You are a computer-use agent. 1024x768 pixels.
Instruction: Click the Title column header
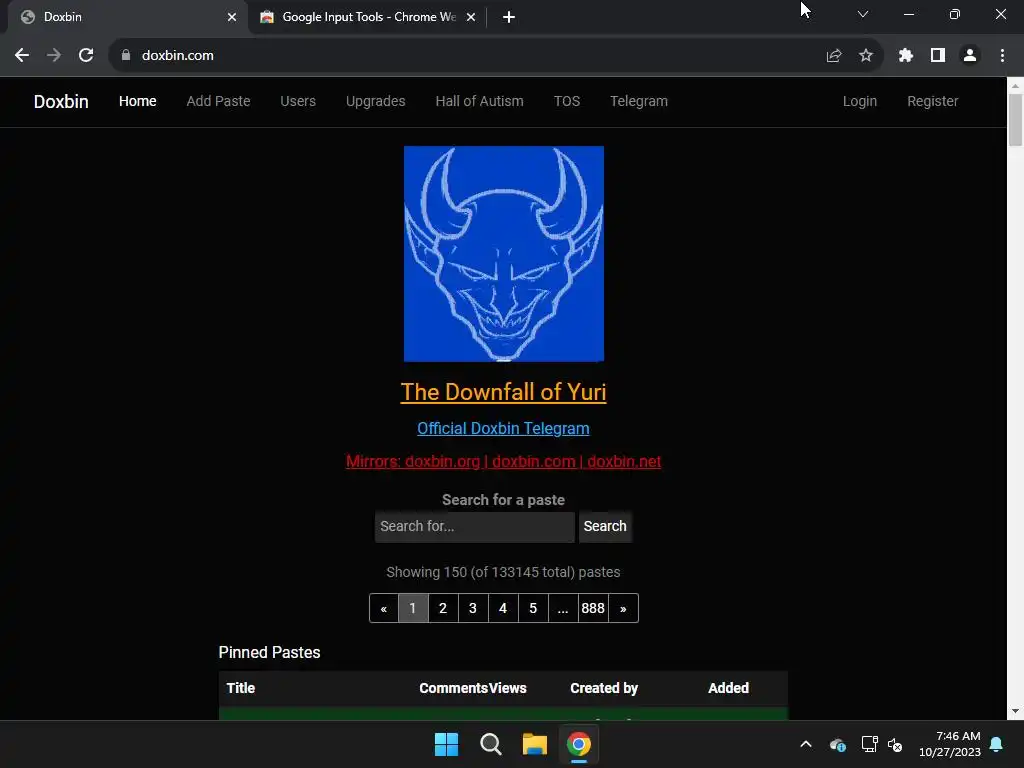pyautogui.click(x=240, y=688)
